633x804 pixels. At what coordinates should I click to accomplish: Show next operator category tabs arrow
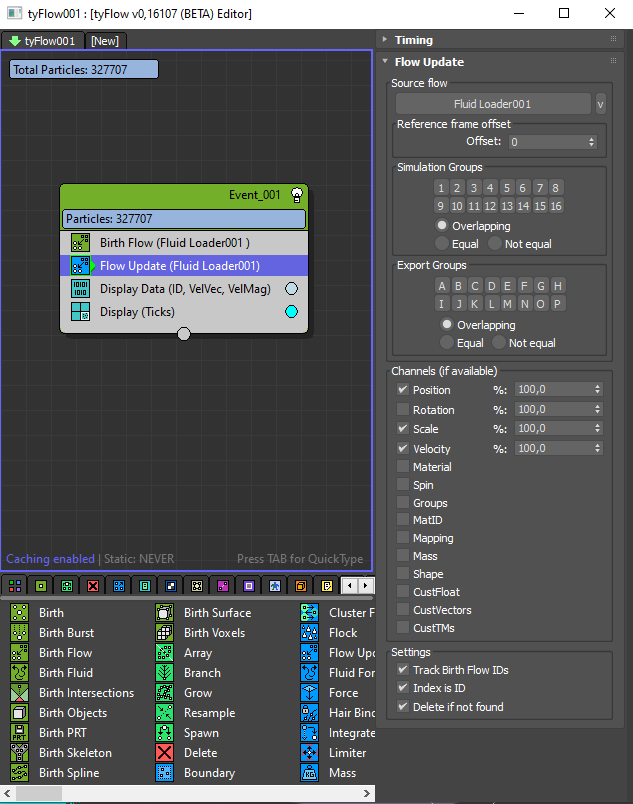pos(365,586)
